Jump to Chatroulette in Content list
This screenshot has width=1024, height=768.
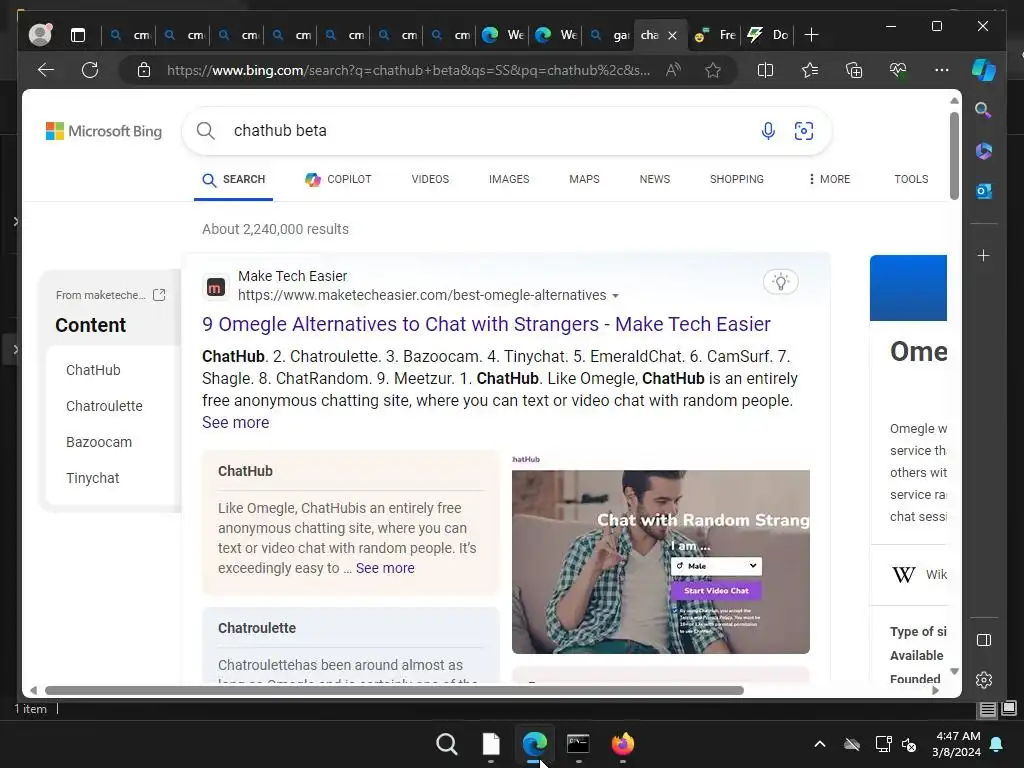click(x=104, y=406)
